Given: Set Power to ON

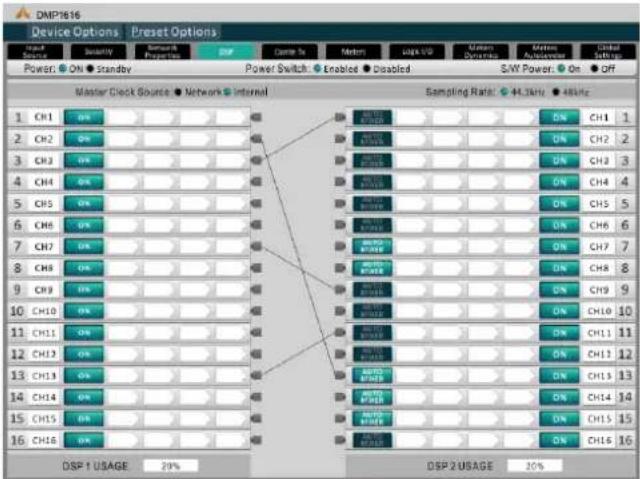Looking at the screenshot, I should click(x=62, y=69).
